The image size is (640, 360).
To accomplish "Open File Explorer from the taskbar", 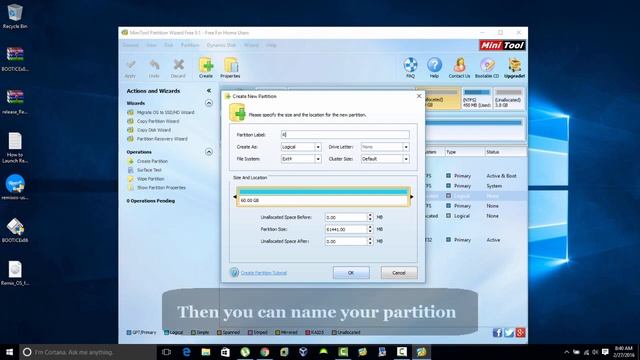I will [206, 352].
